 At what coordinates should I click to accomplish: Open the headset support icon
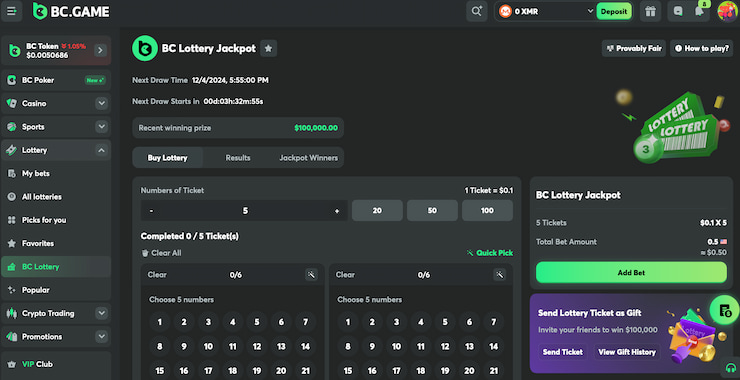tap(731, 368)
